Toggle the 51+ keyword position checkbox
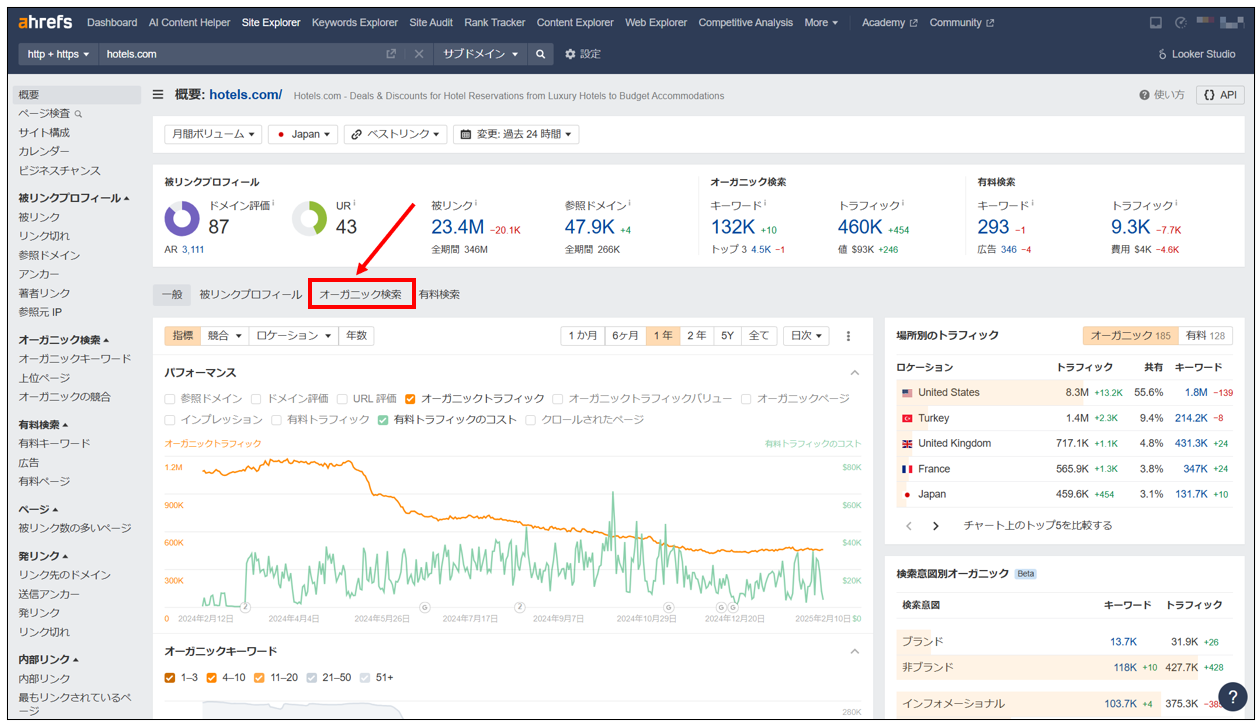 (365, 678)
